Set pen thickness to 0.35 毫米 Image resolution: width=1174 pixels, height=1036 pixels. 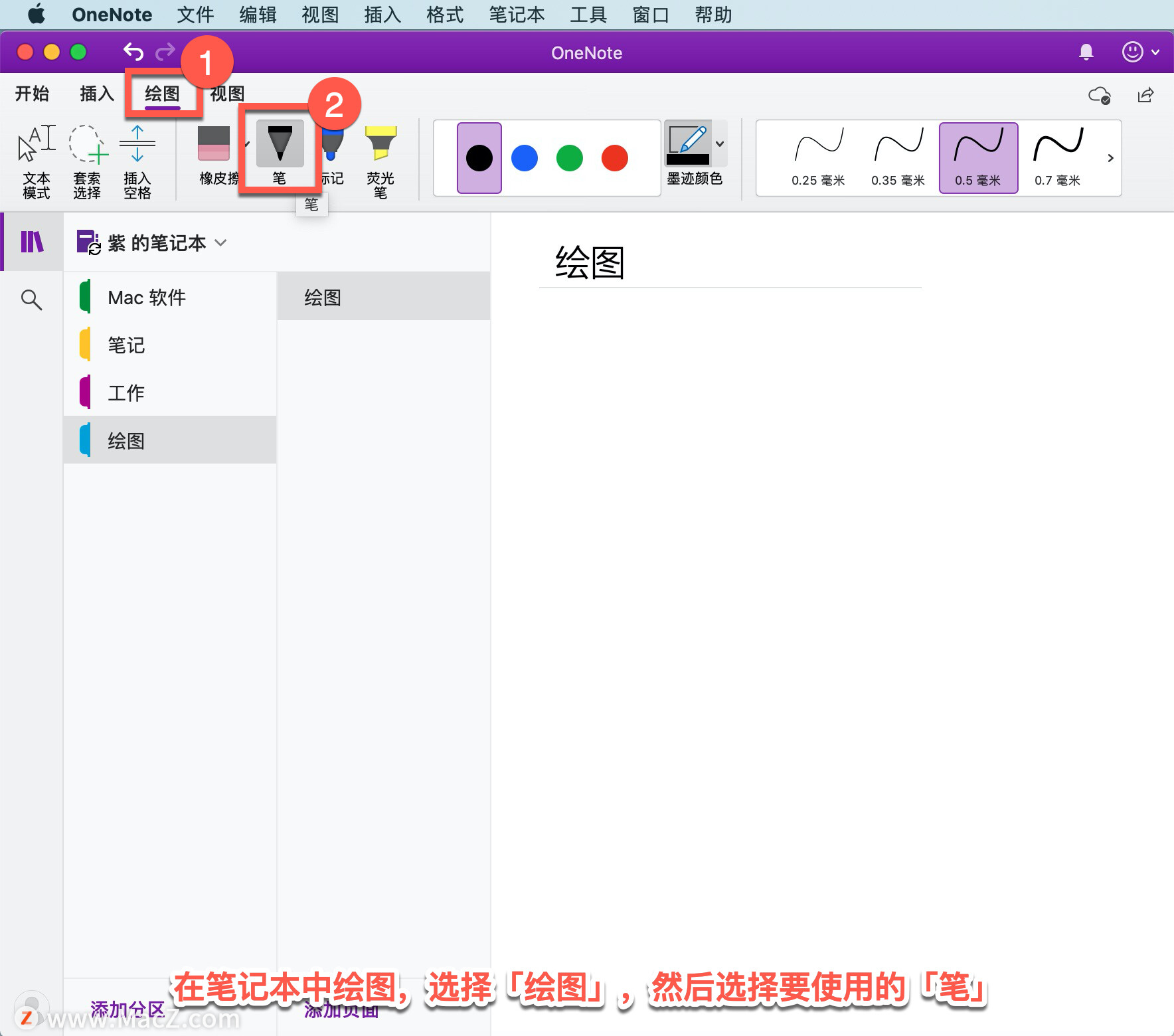click(898, 158)
